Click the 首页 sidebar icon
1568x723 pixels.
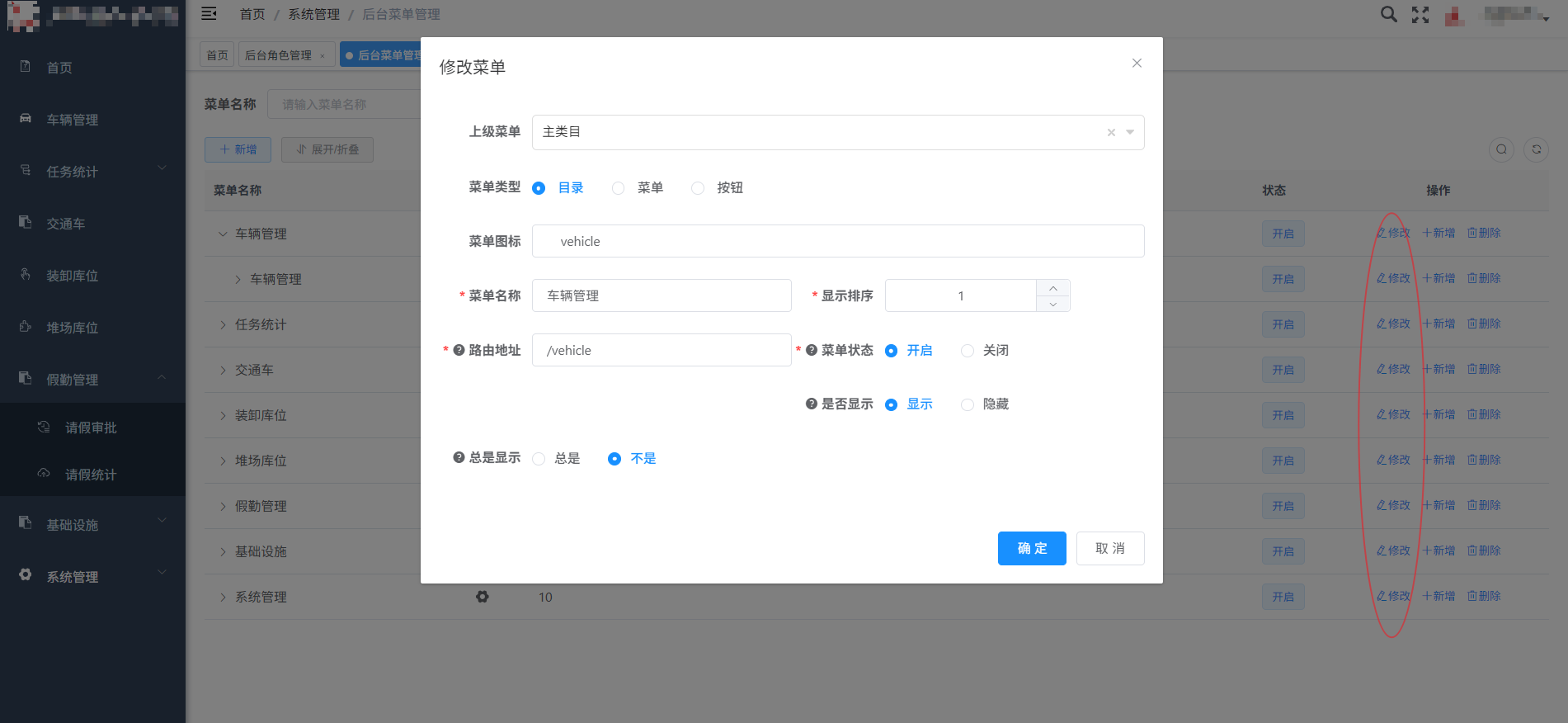point(26,66)
